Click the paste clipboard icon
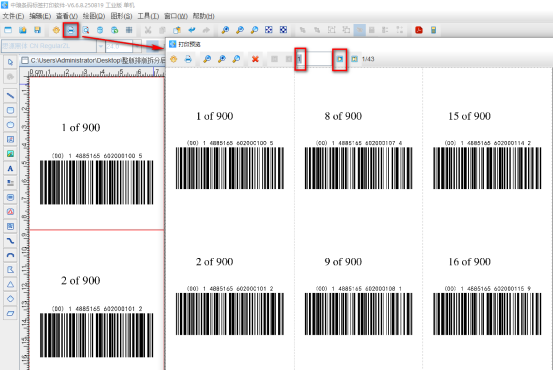Image resolution: width=553 pixels, height=371 pixels. [177, 30]
